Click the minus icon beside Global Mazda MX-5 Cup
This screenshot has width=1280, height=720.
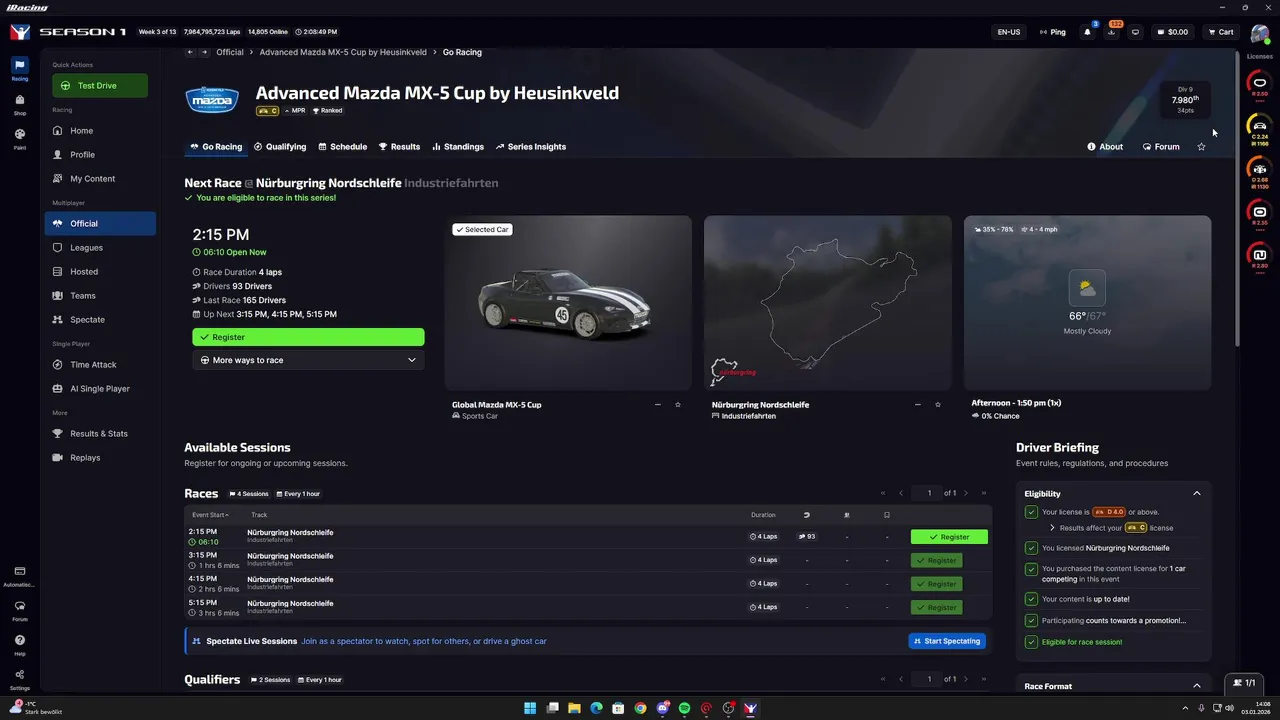657,405
